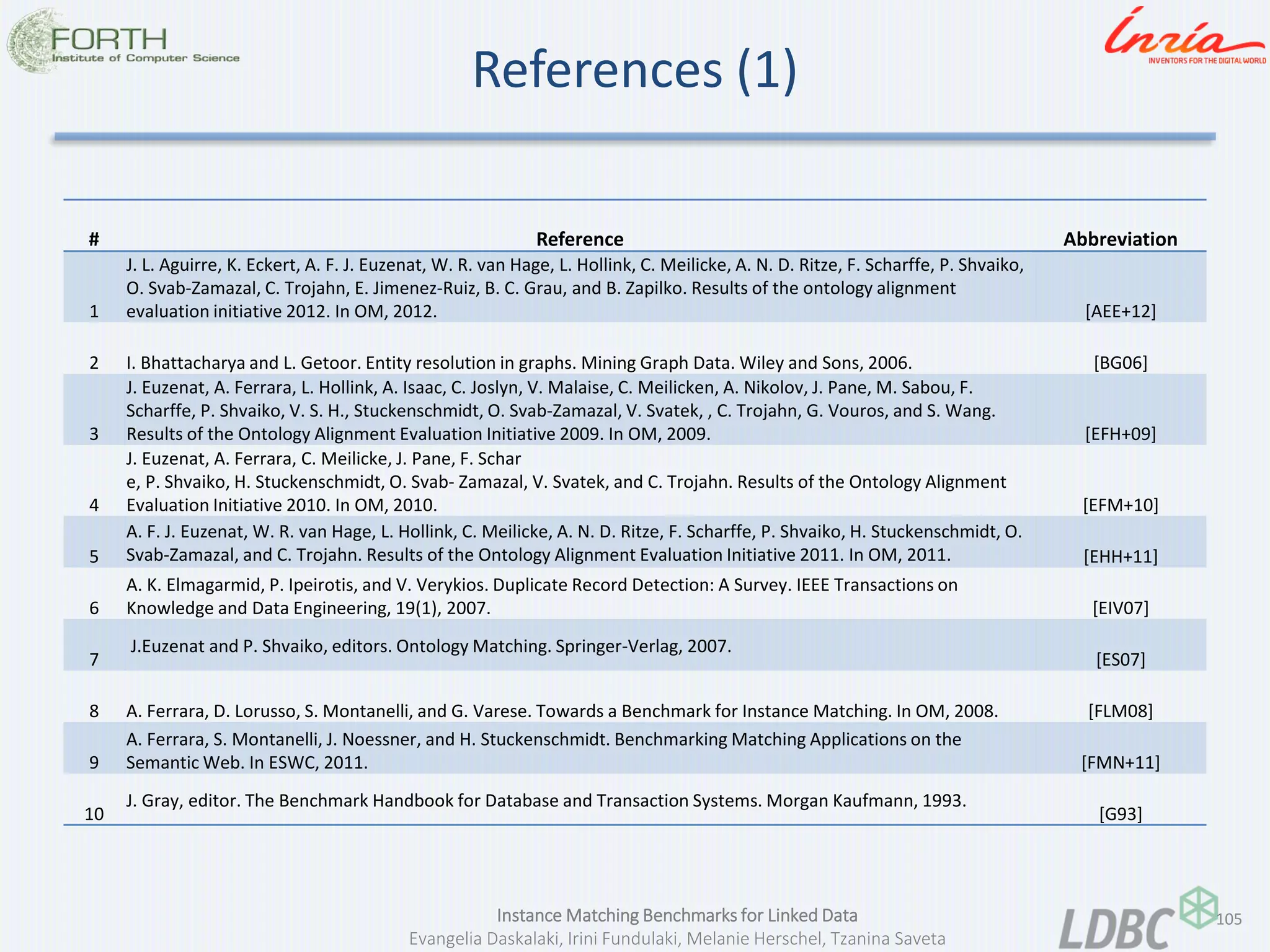The width and height of the screenshot is (1270, 952).
Task: Click the References (1) title
Action: (x=634, y=69)
